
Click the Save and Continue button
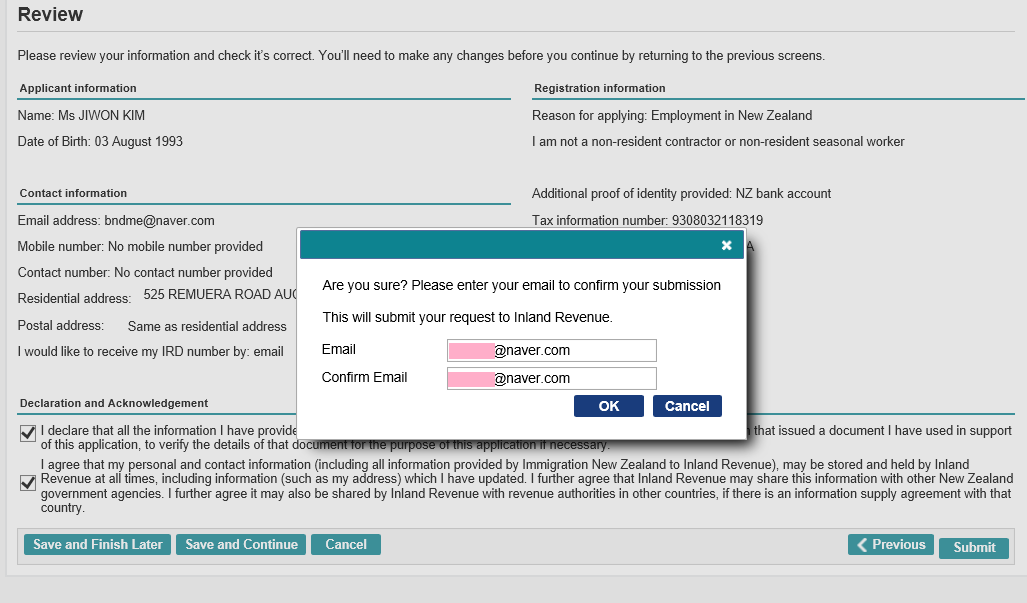(241, 545)
